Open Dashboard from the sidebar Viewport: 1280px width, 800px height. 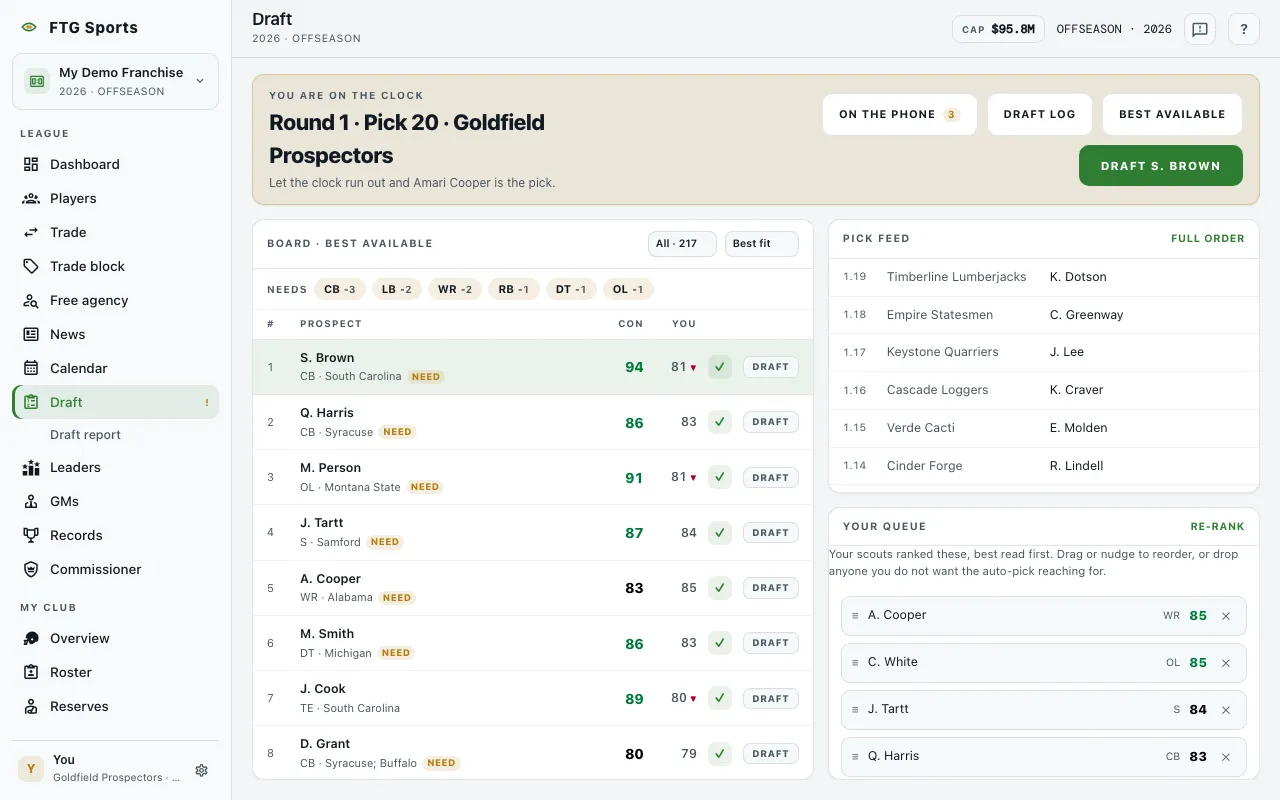tap(115, 164)
